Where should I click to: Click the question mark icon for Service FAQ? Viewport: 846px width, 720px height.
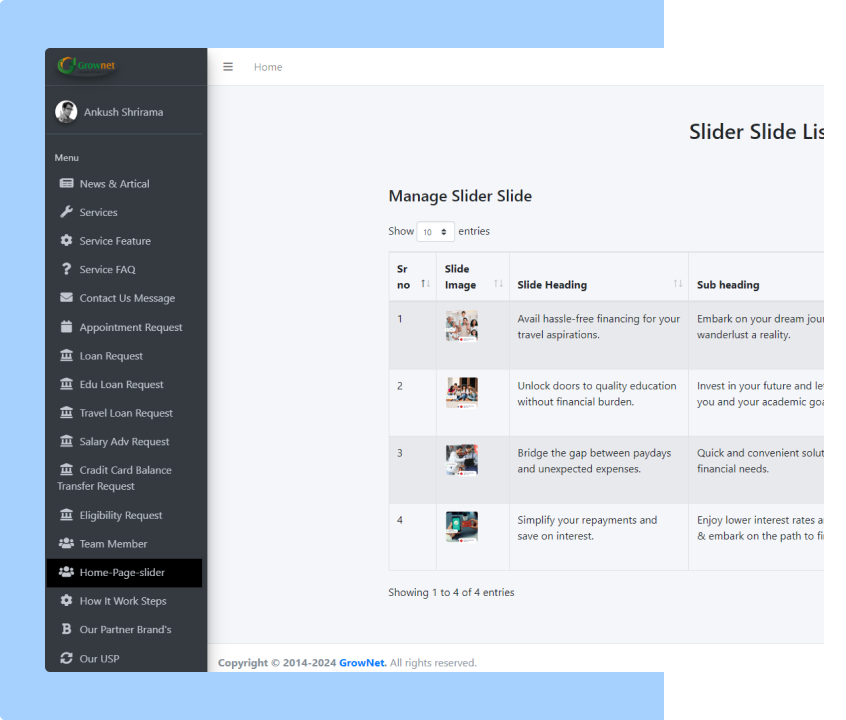point(66,269)
